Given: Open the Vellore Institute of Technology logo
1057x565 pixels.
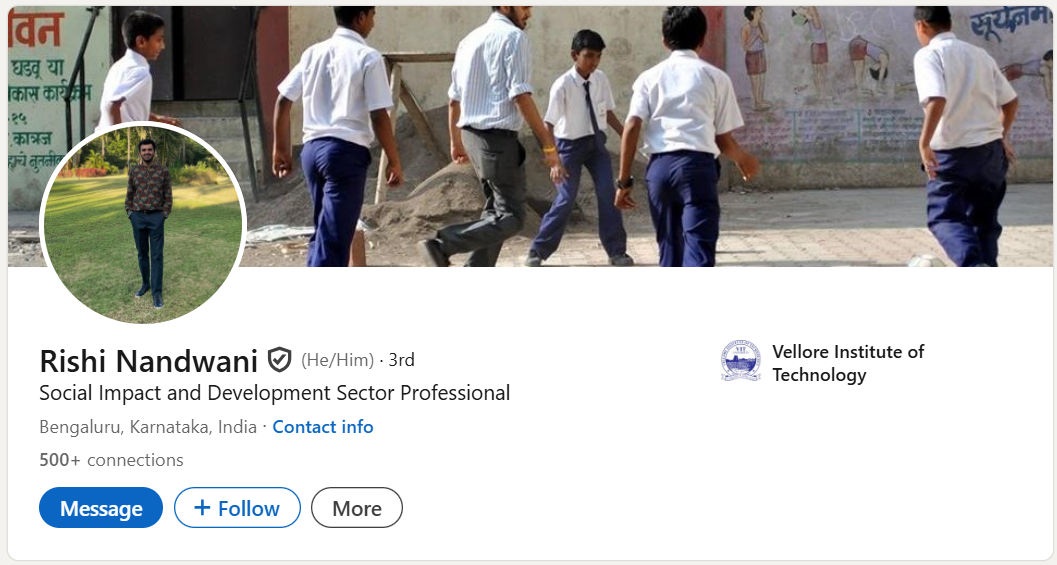Looking at the screenshot, I should point(741,362).
